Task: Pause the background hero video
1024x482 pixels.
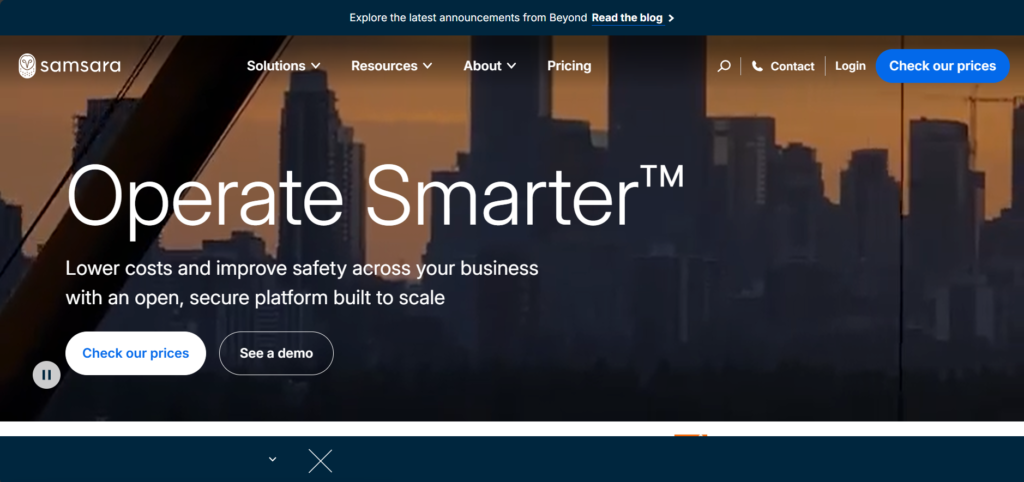Action: coord(46,375)
